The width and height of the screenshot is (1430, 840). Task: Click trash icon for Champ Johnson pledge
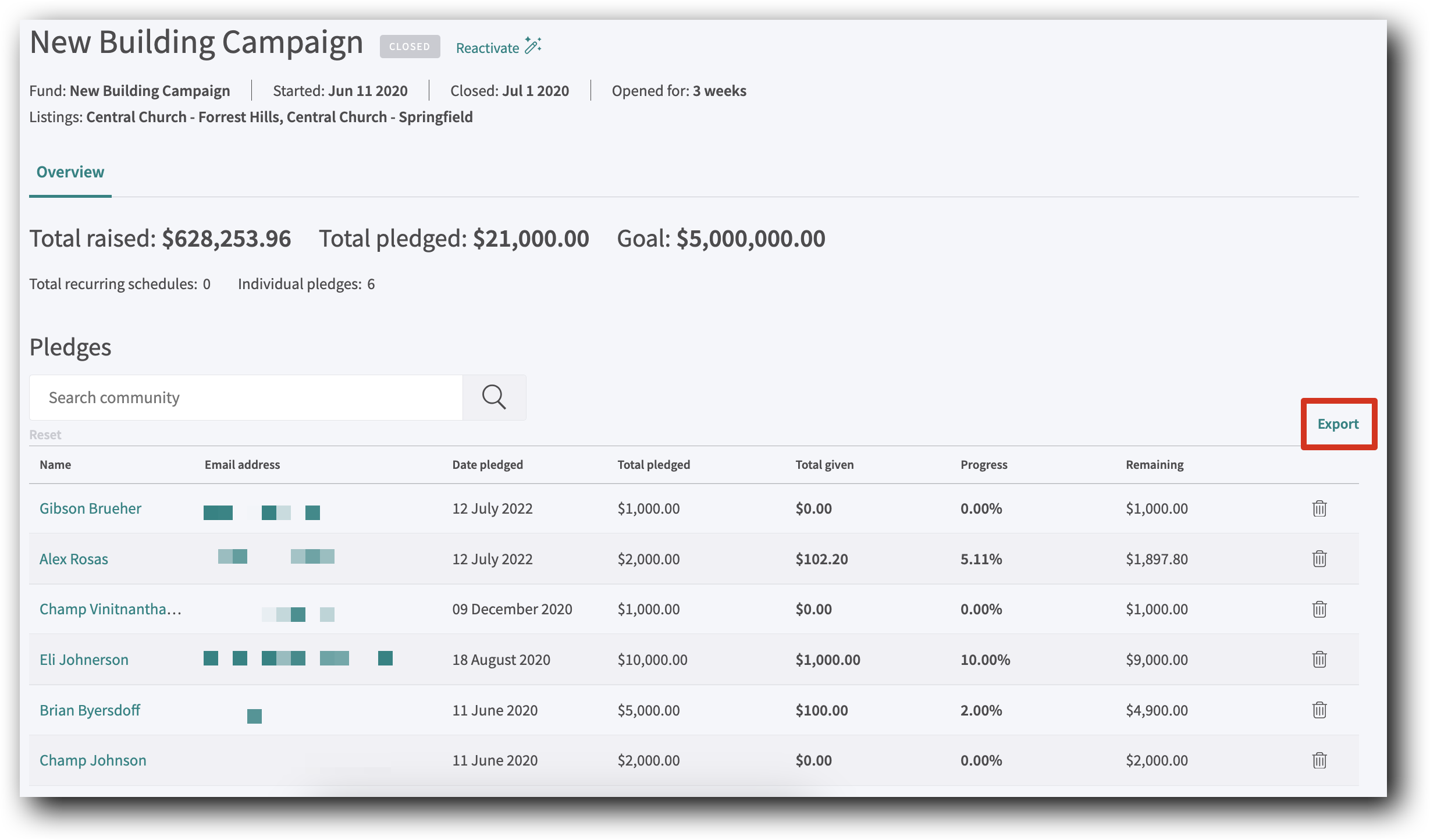tap(1319, 760)
